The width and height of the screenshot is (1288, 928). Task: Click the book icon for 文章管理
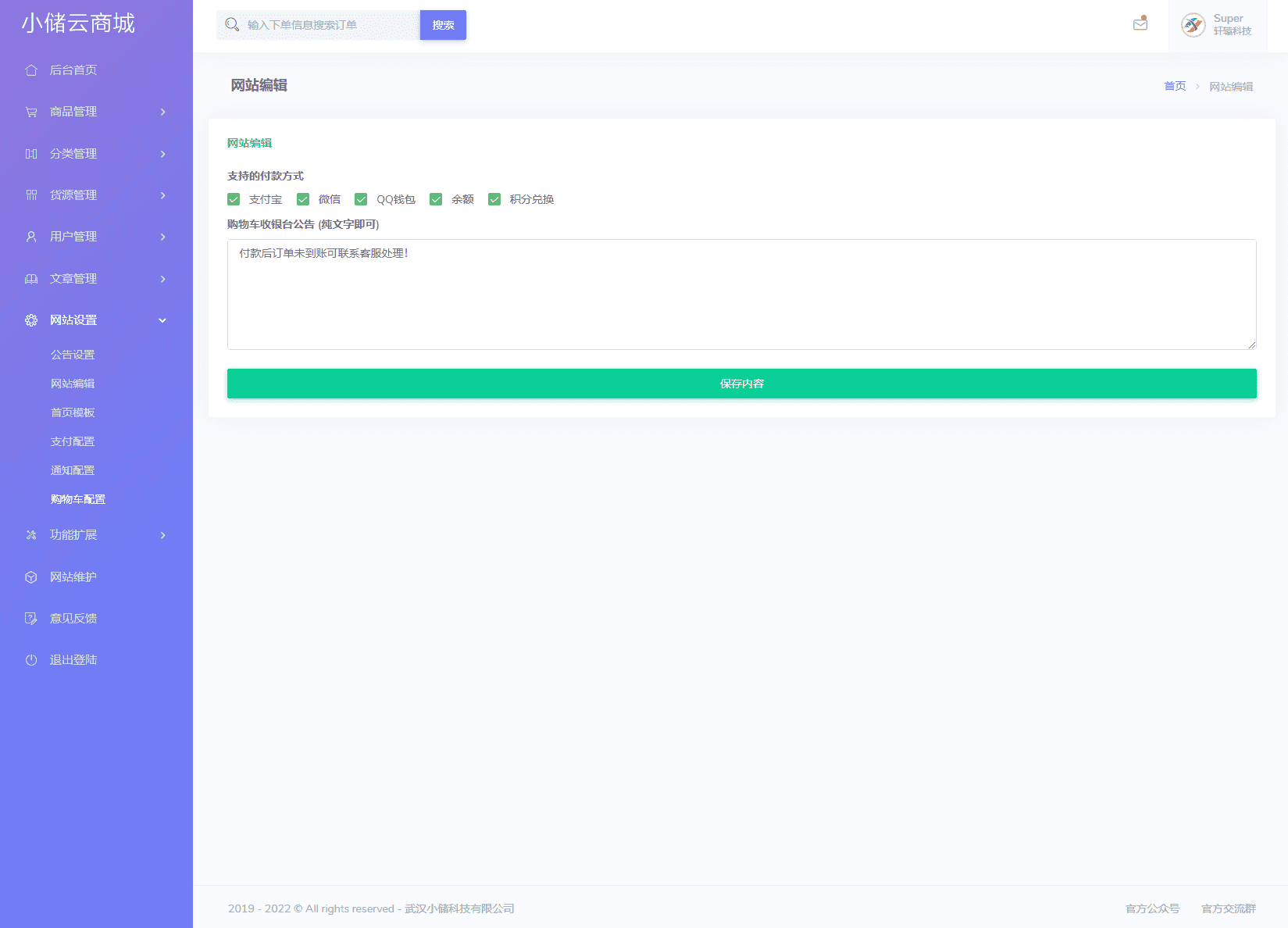[x=31, y=279]
